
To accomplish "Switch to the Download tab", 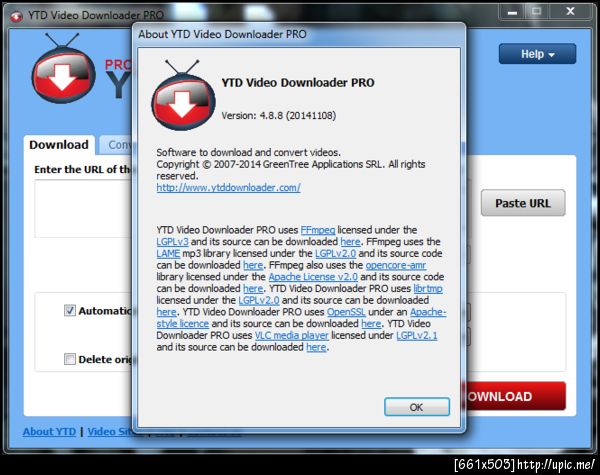I will (59, 145).
